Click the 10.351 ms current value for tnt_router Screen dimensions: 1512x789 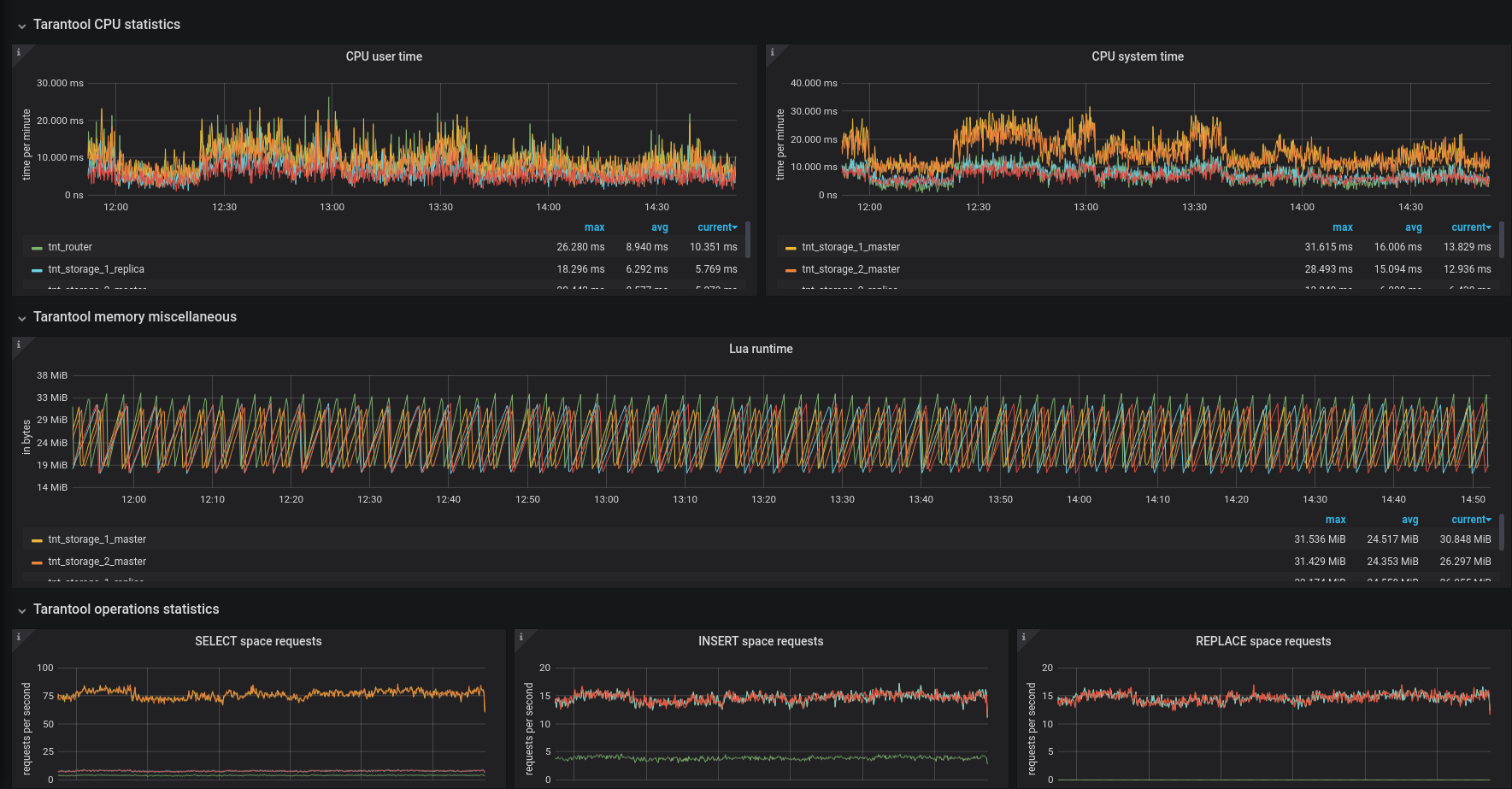tap(714, 247)
